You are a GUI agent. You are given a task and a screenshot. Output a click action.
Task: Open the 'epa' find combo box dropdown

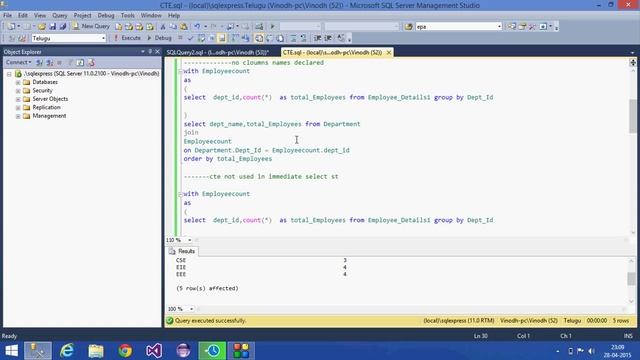(x=499, y=27)
